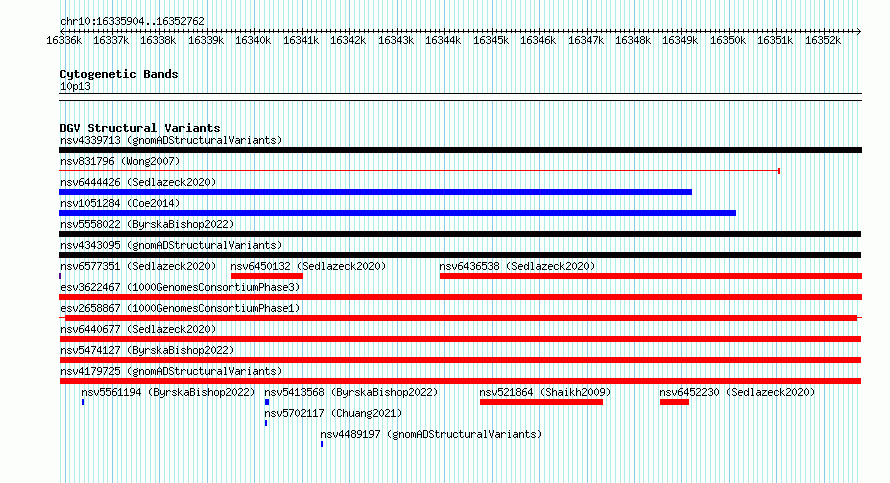
Task: Select the small blue nsv4489197 marker
Action: click(322, 444)
